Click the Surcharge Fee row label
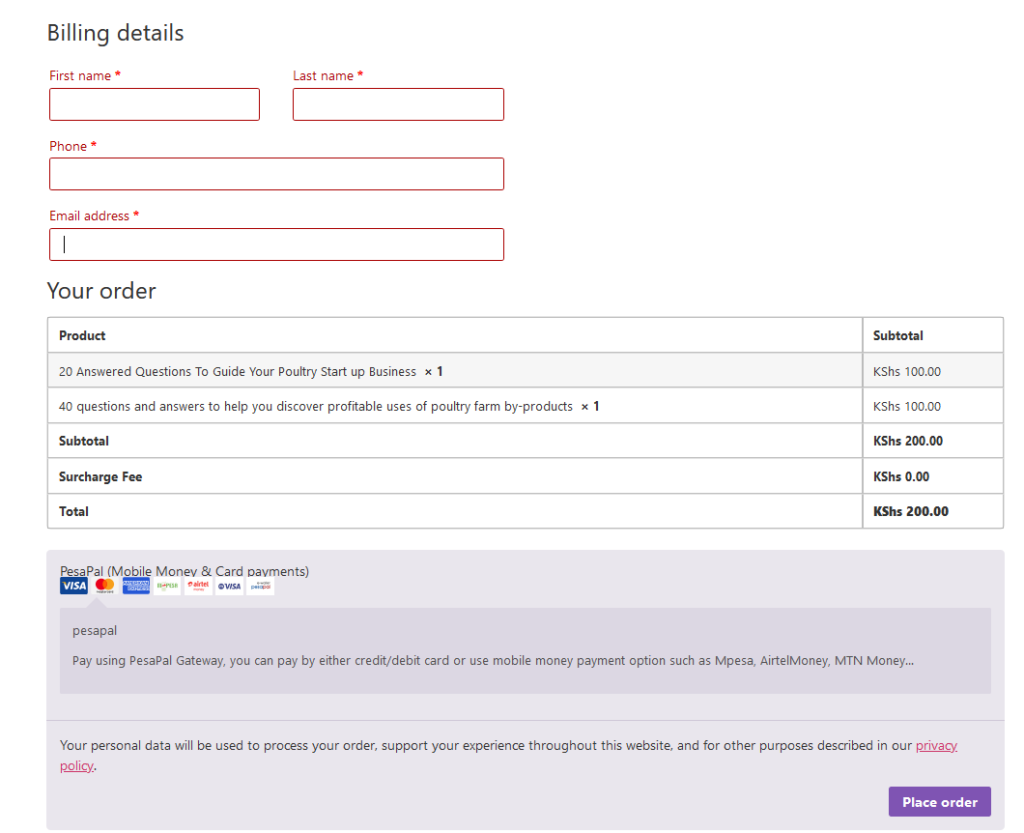The height and width of the screenshot is (833, 1024). 100,476
